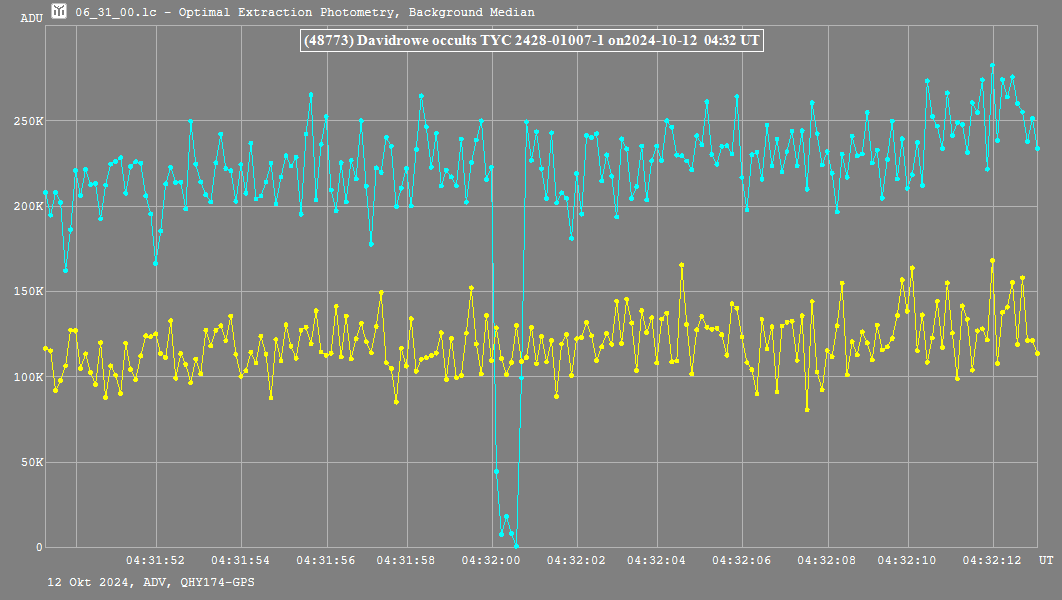Select the Davidrowe occultation chart title box
Screen dimensions: 1062x600
(x=531, y=41)
